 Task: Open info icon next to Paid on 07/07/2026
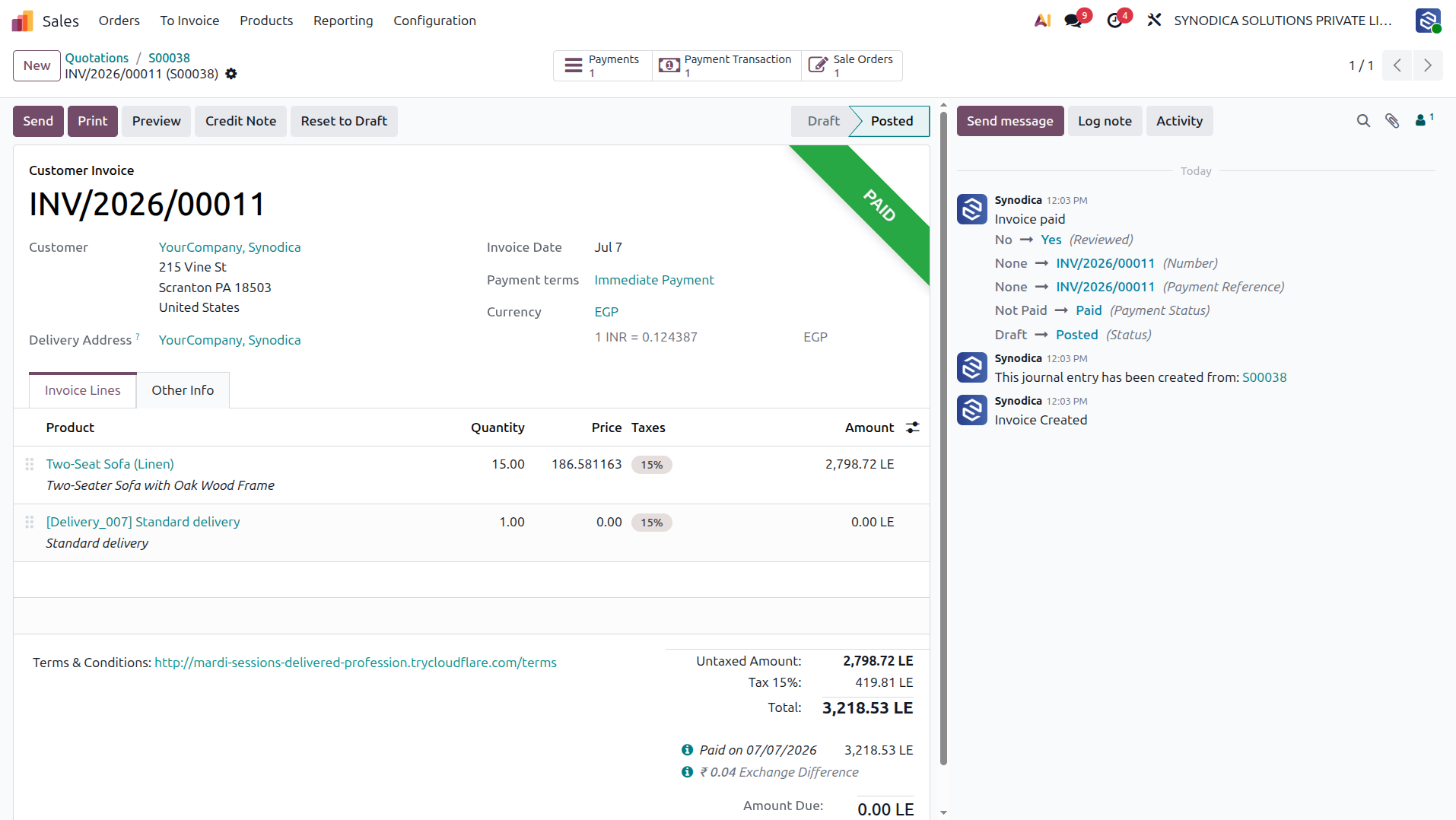687,750
